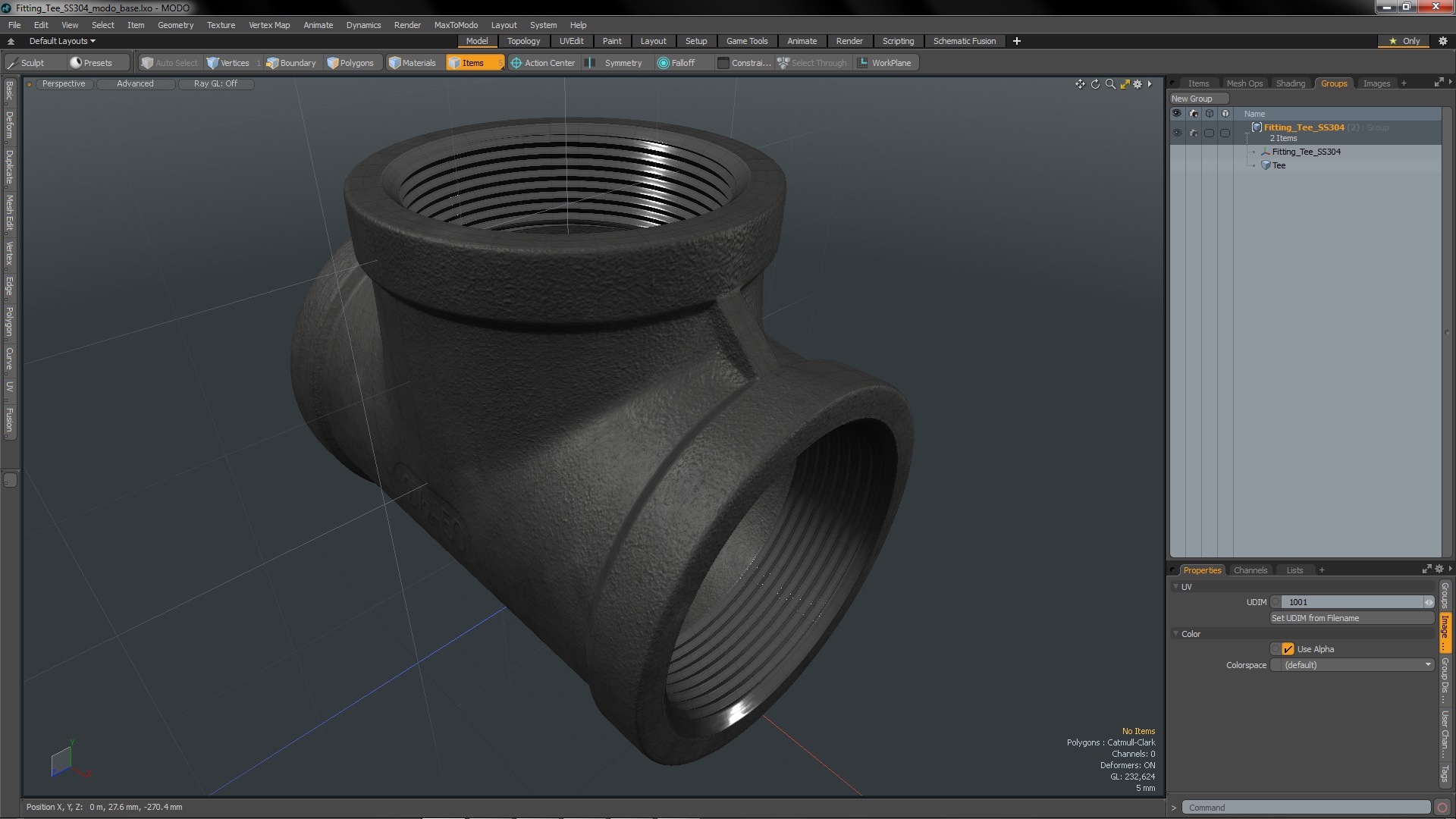Viewport: 1456px width, 819px height.
Task: Open the Deform sidebar tab
Action: tap(9, 125)
